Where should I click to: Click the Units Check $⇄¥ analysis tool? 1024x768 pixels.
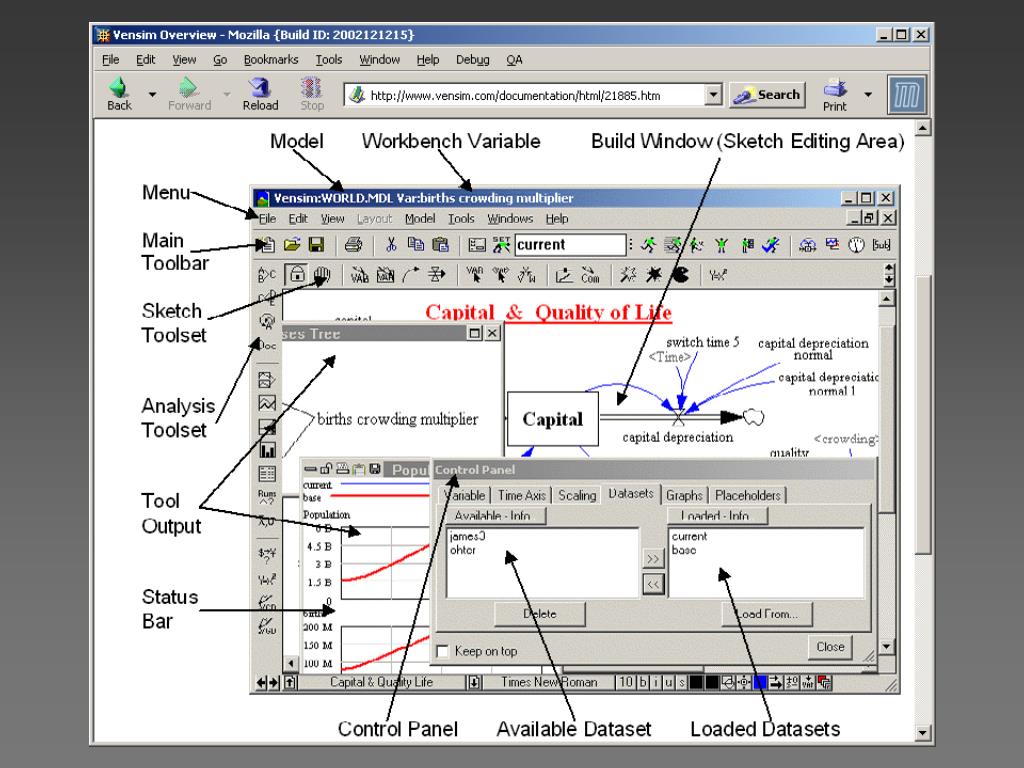click(267, 554)
